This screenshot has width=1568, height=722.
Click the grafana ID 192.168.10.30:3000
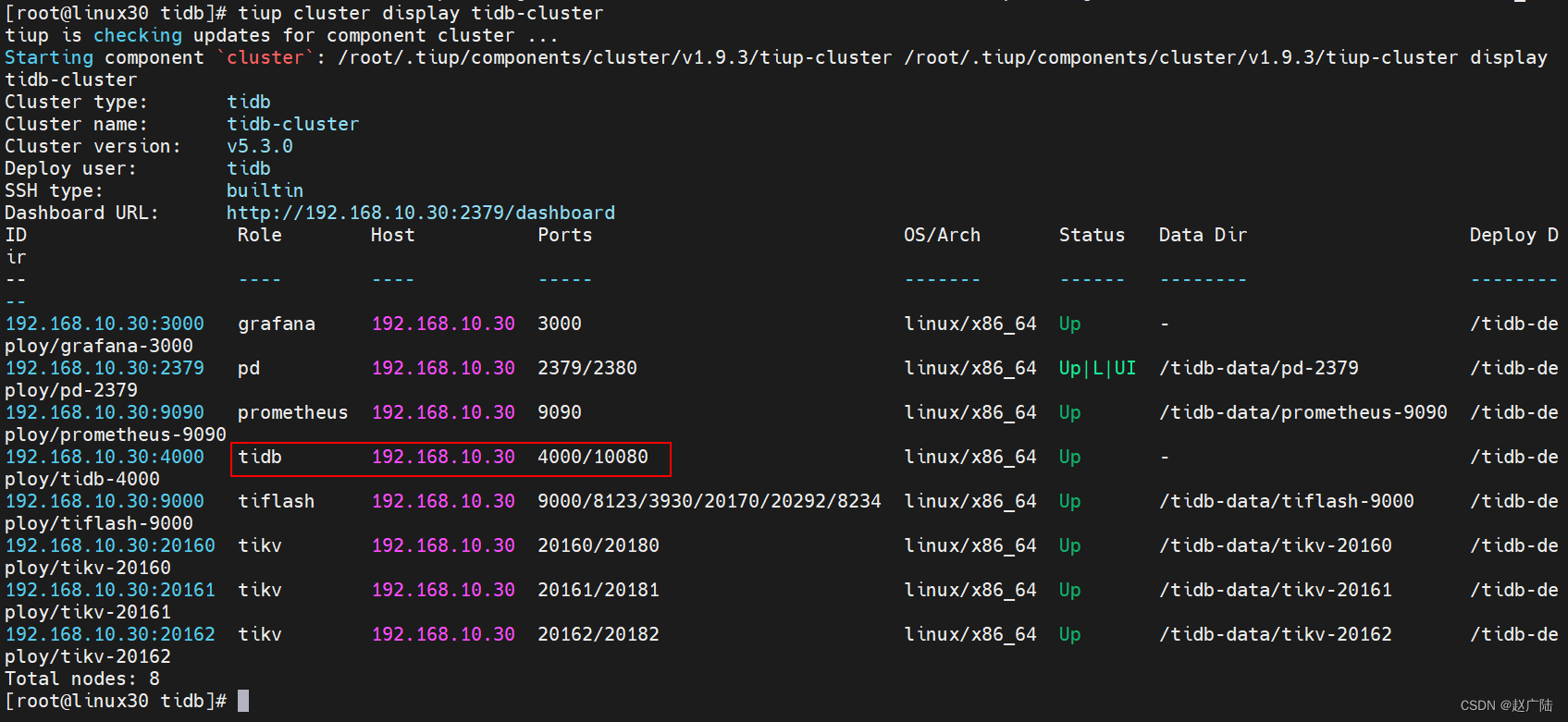tap(105, 324)
